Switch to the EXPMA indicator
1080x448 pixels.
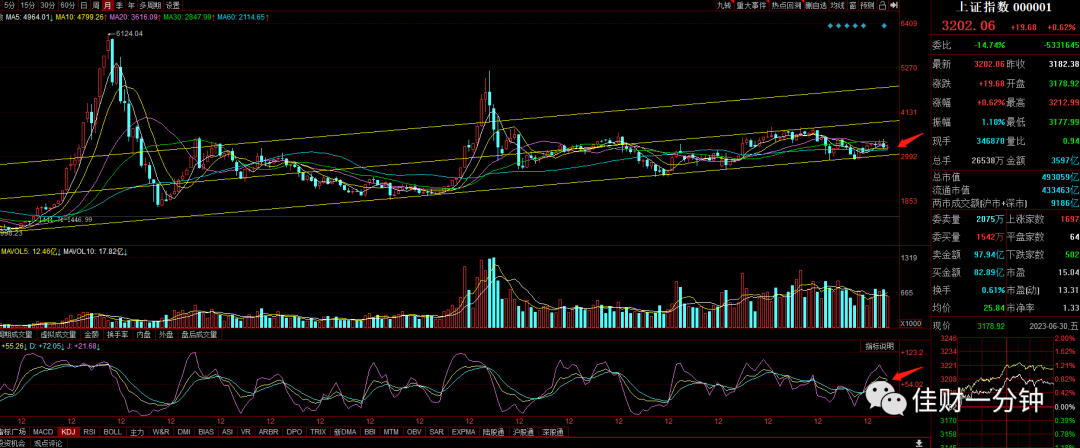click(463, 432)
